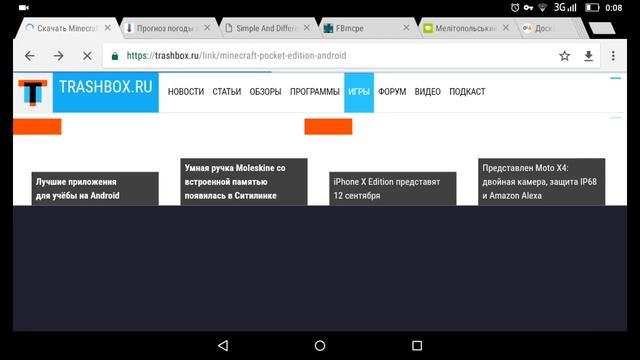Tap the VPN key status icon
Viewport: 640px width, 360px height.
click(x=529, y=7)
